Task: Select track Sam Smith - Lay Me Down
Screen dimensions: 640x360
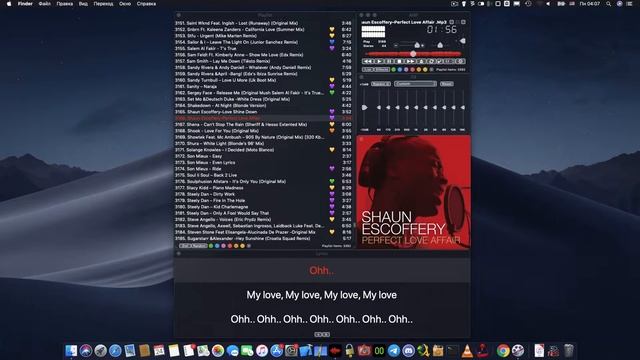Action: [263, 61]
